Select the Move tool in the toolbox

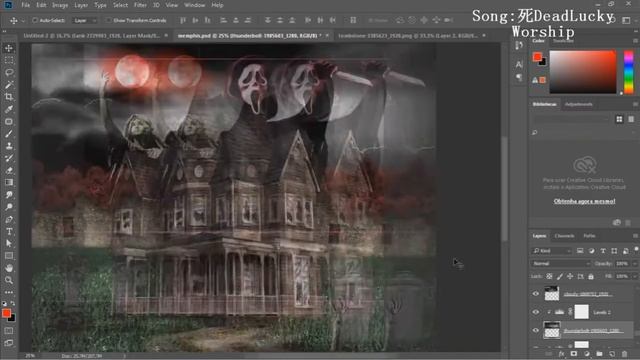click(9, 48)
